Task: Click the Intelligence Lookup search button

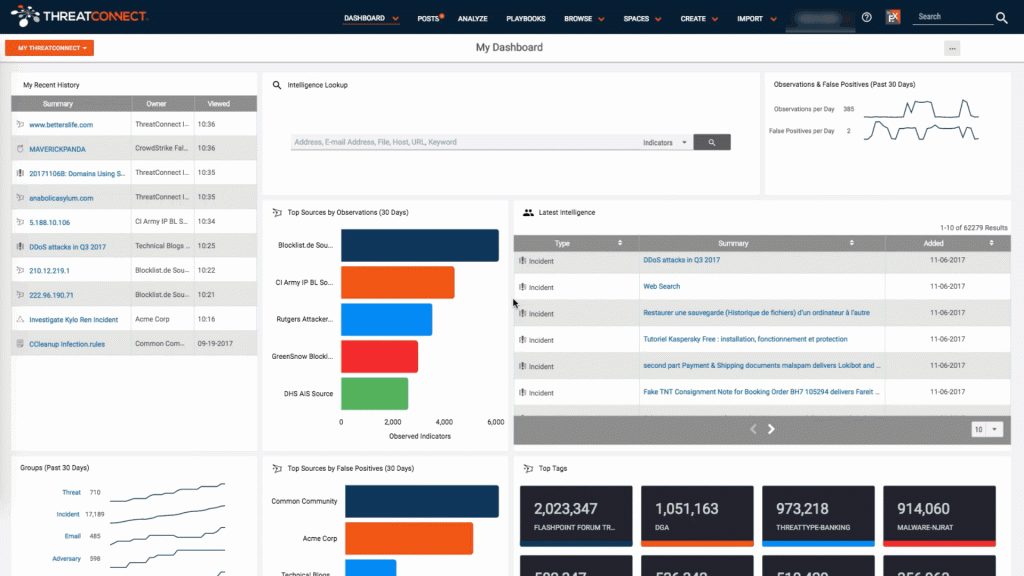Action: (712, 143)
